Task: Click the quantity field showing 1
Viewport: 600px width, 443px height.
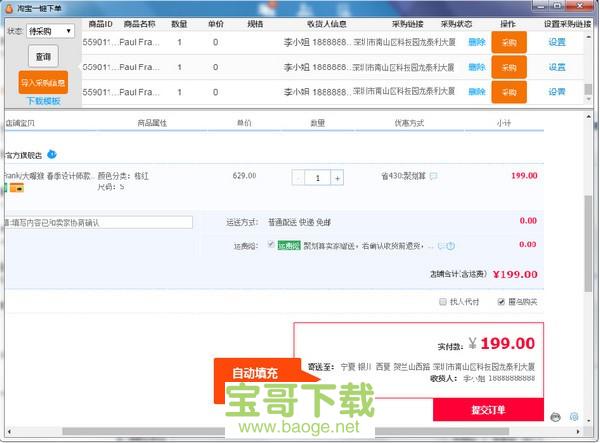Action: point(318,178)
